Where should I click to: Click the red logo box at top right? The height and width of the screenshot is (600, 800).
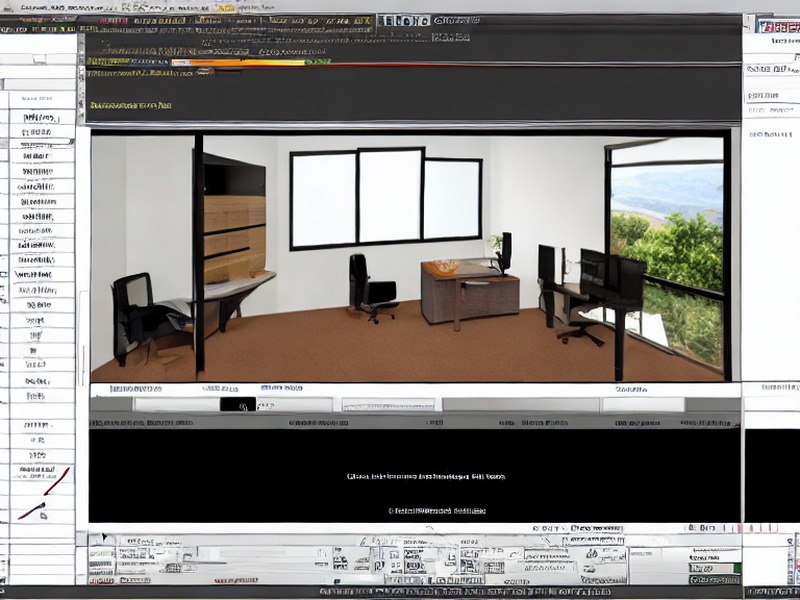[779, 26]
